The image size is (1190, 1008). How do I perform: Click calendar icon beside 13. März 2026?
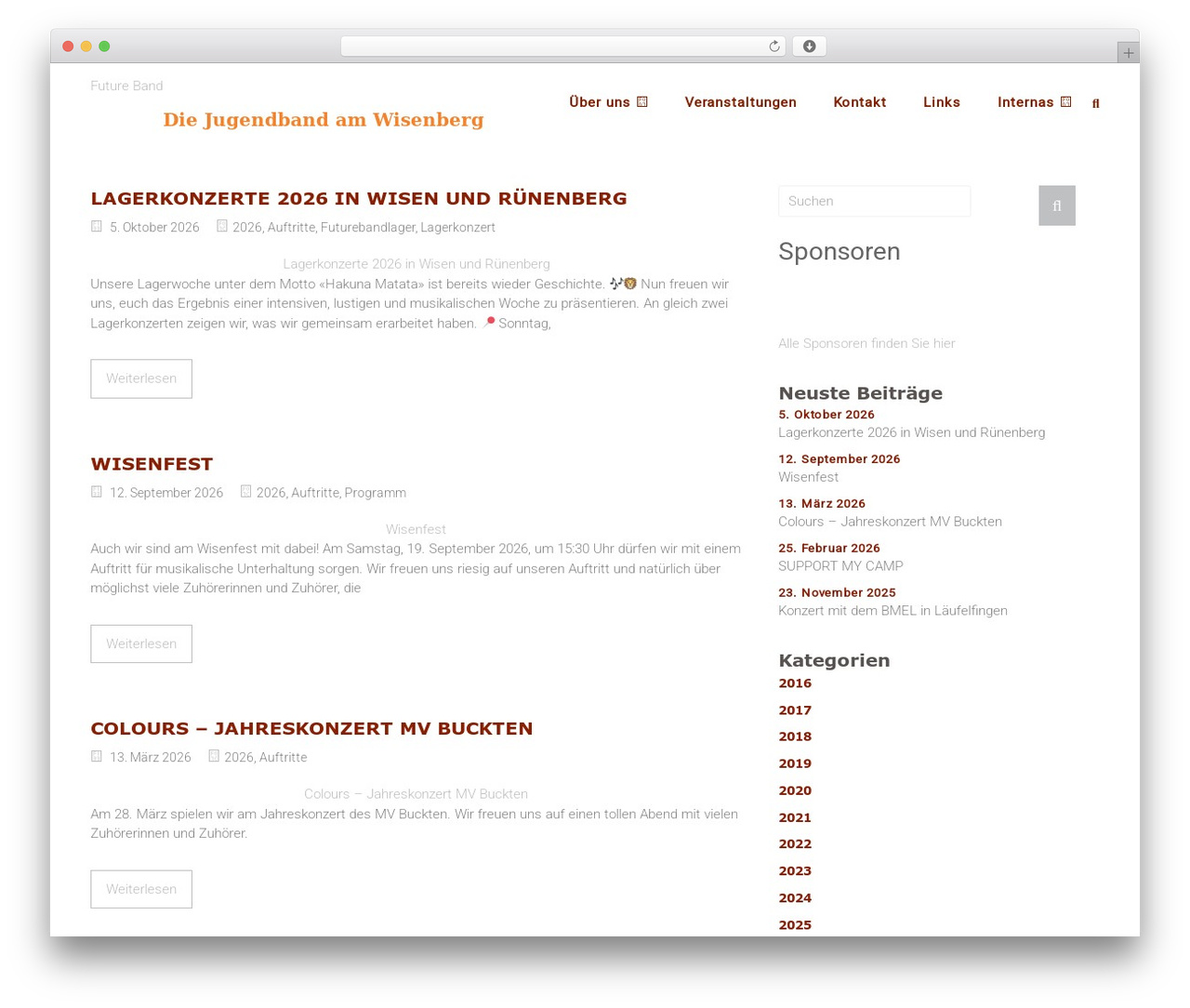(x=97, y=756)
